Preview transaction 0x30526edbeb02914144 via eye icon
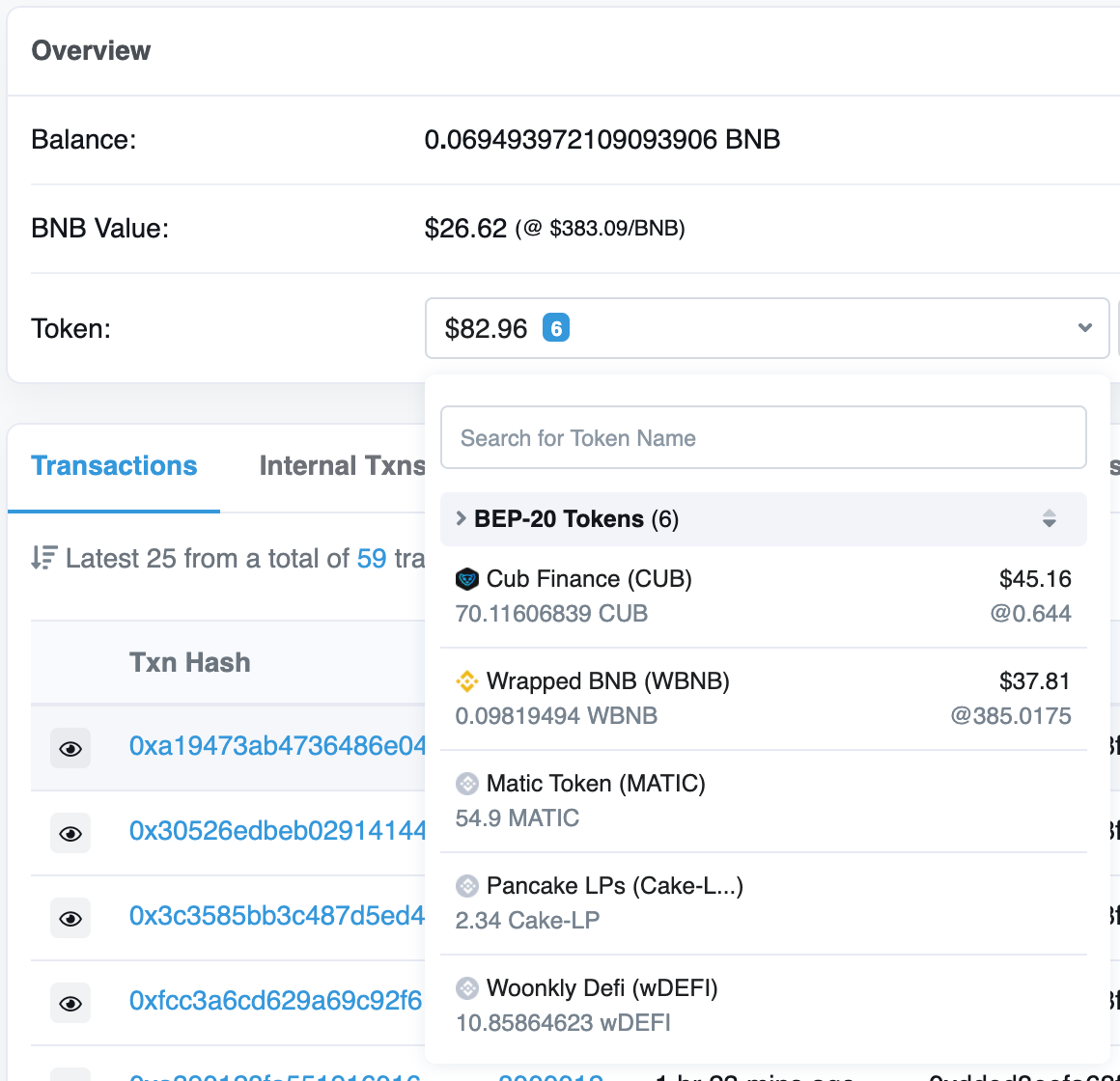1120x1081 pixels. (x=70, y=833)
